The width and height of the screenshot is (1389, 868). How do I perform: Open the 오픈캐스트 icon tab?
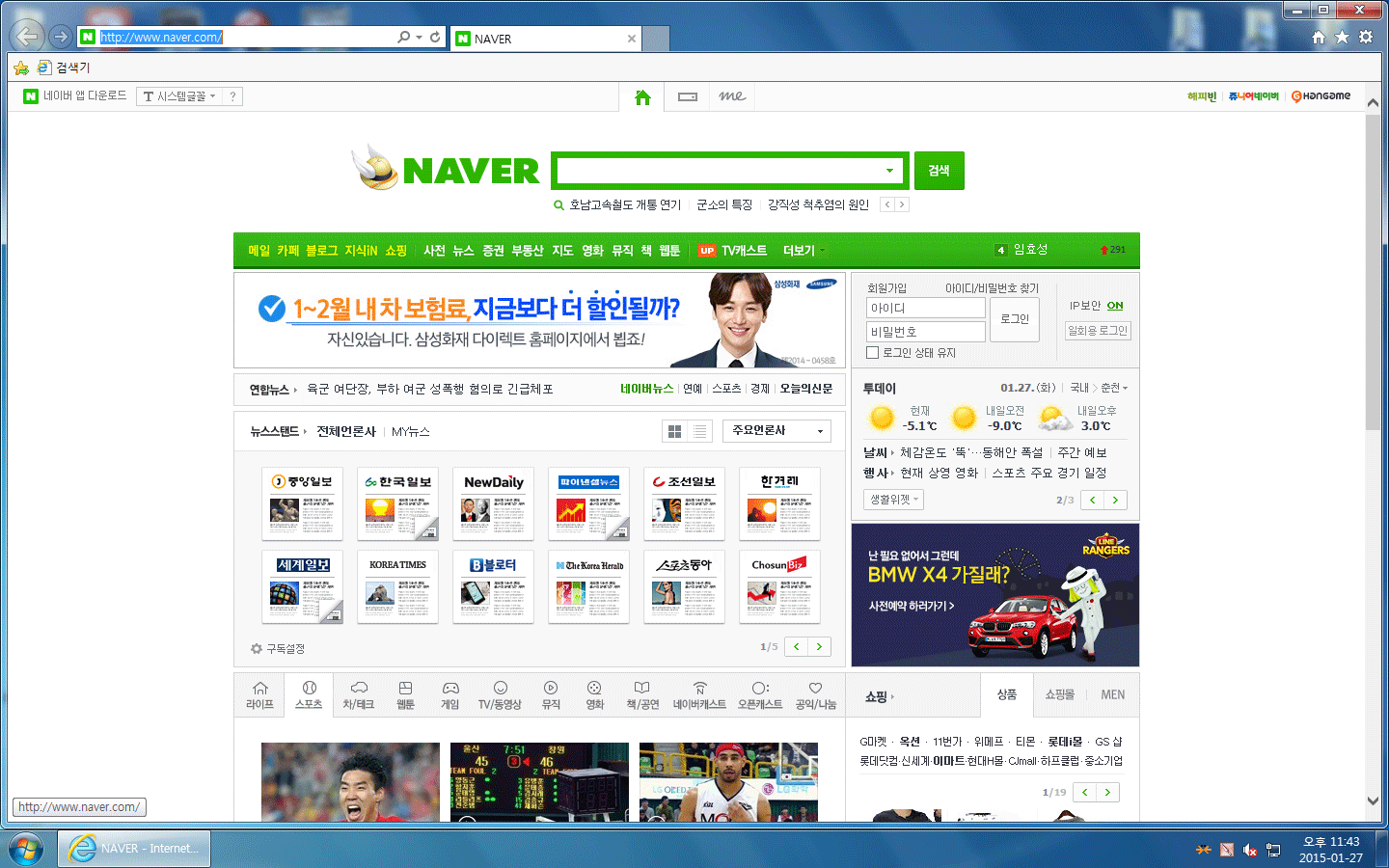pos(760,695)
